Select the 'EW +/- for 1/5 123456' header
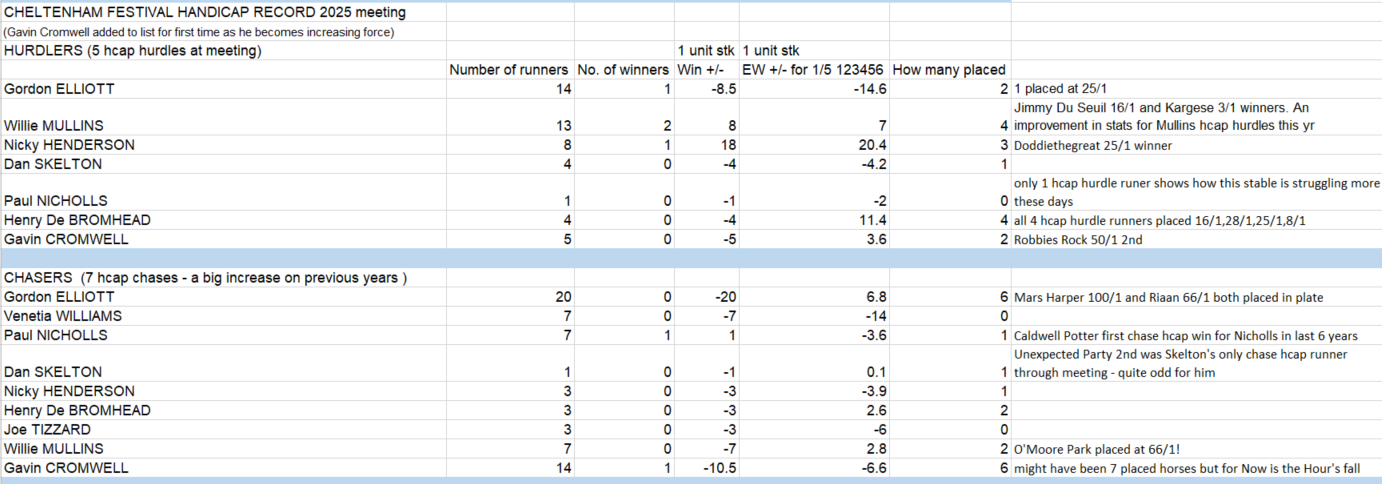This screenshot has height=484, width=1382. pyautogui.click(x=812, y=70)
